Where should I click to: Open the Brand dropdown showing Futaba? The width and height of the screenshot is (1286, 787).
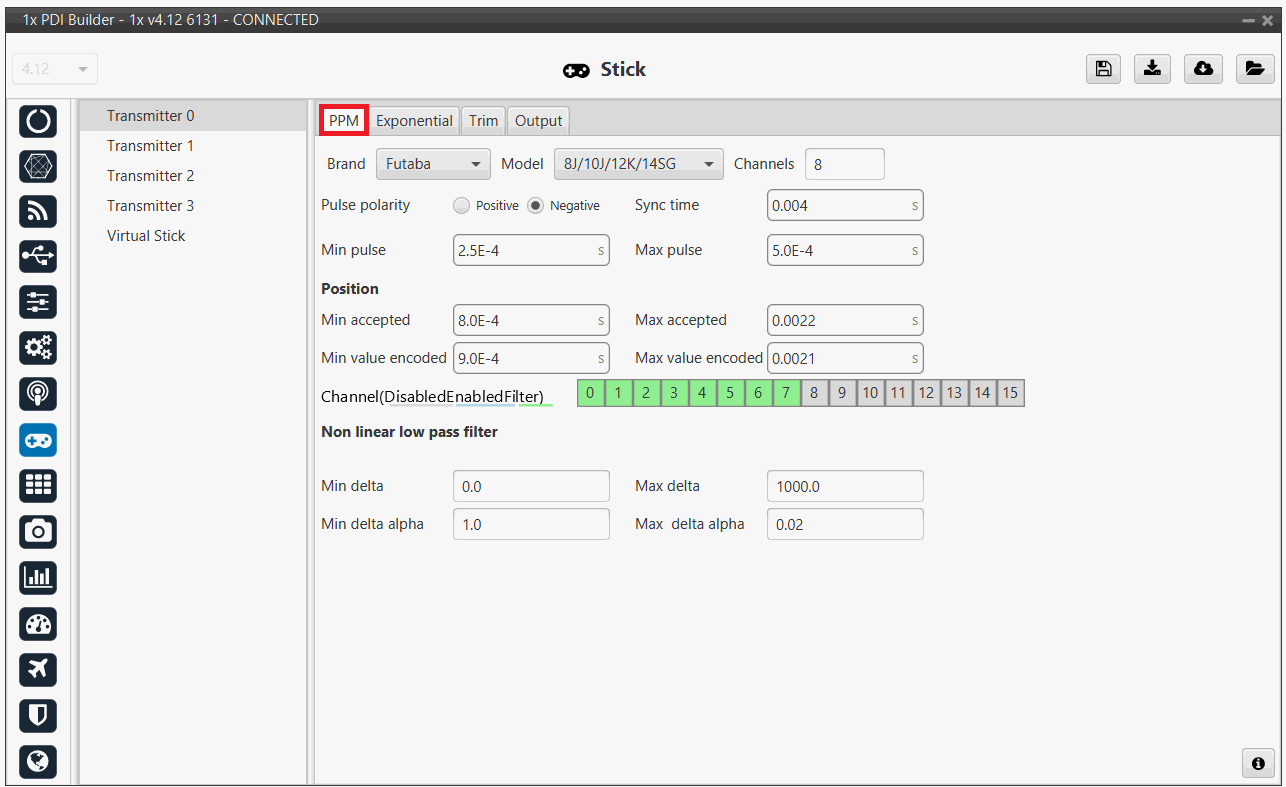[x=433, y=164]
